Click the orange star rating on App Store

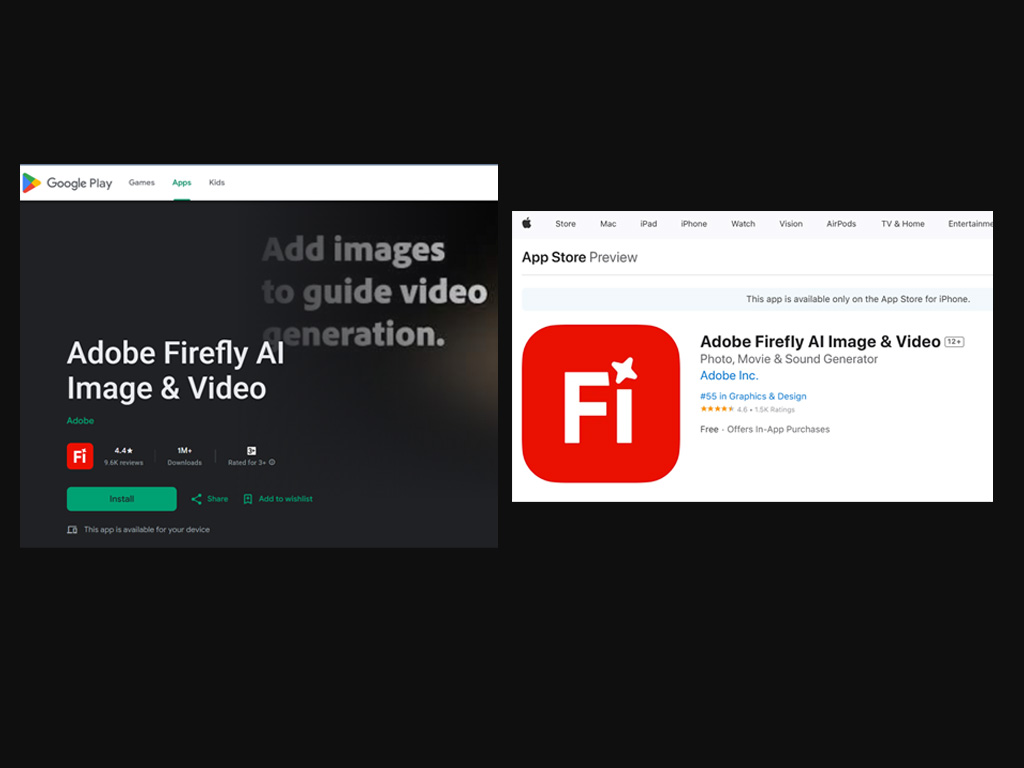[717, 409]
